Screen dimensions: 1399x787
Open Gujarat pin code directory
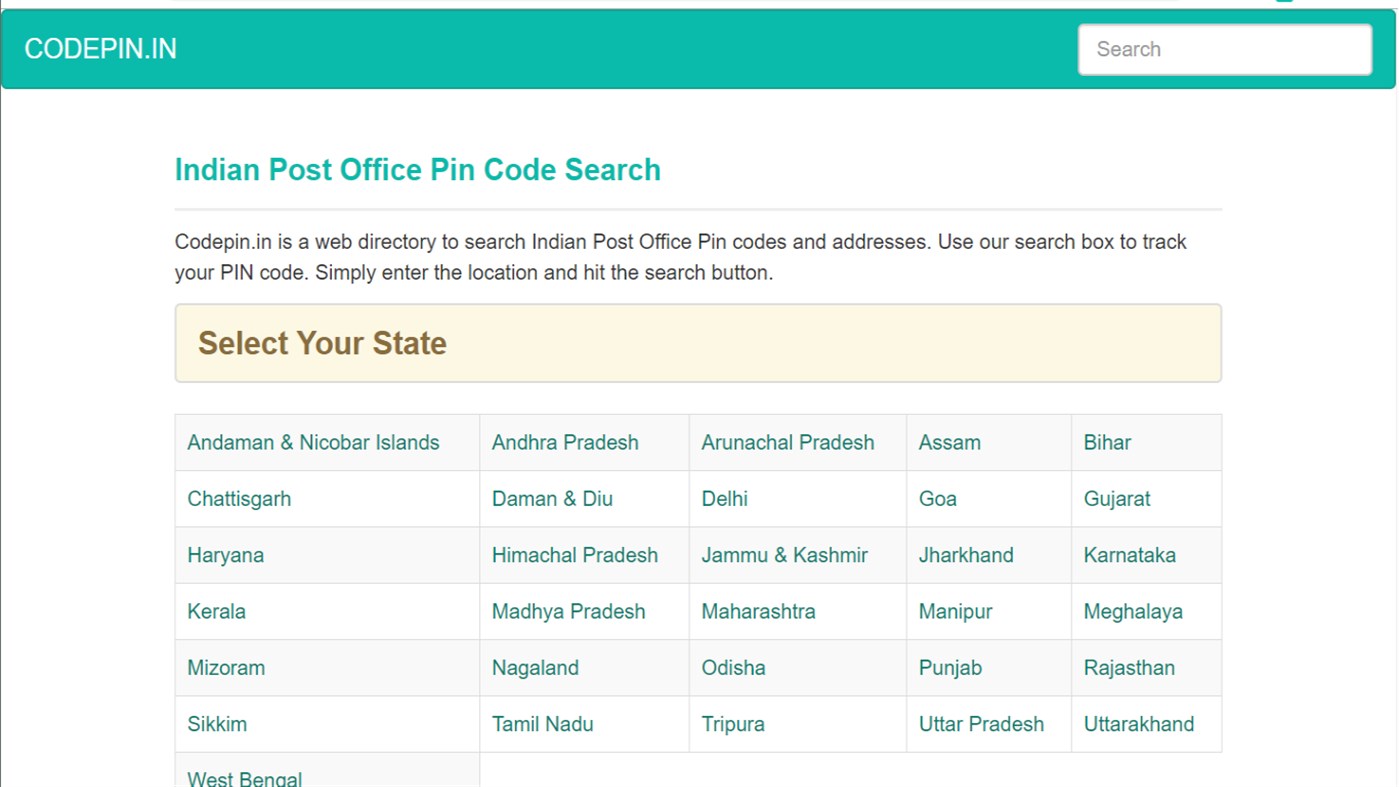(1117, 498)
